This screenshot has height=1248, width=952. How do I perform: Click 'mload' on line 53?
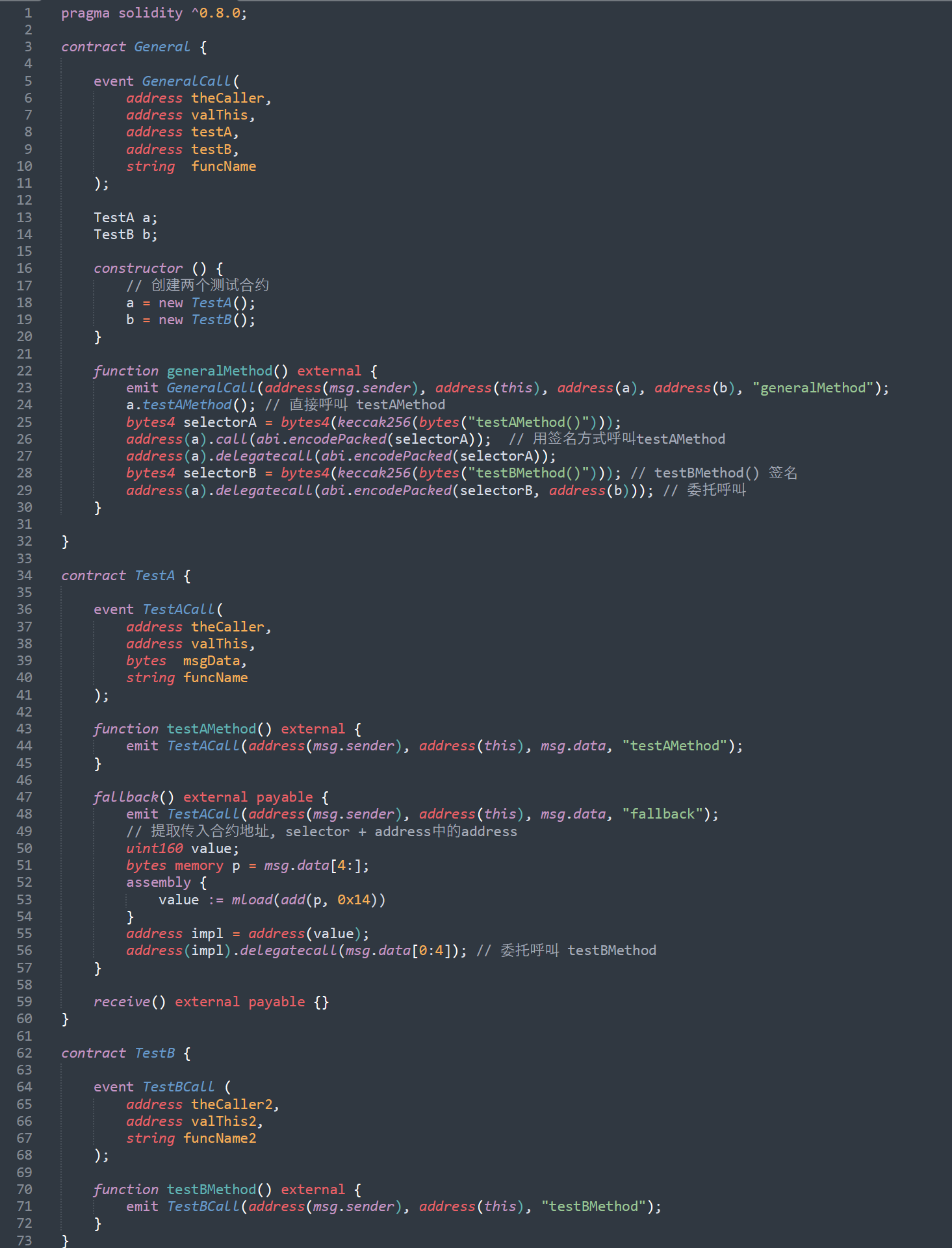coord(252,900)
